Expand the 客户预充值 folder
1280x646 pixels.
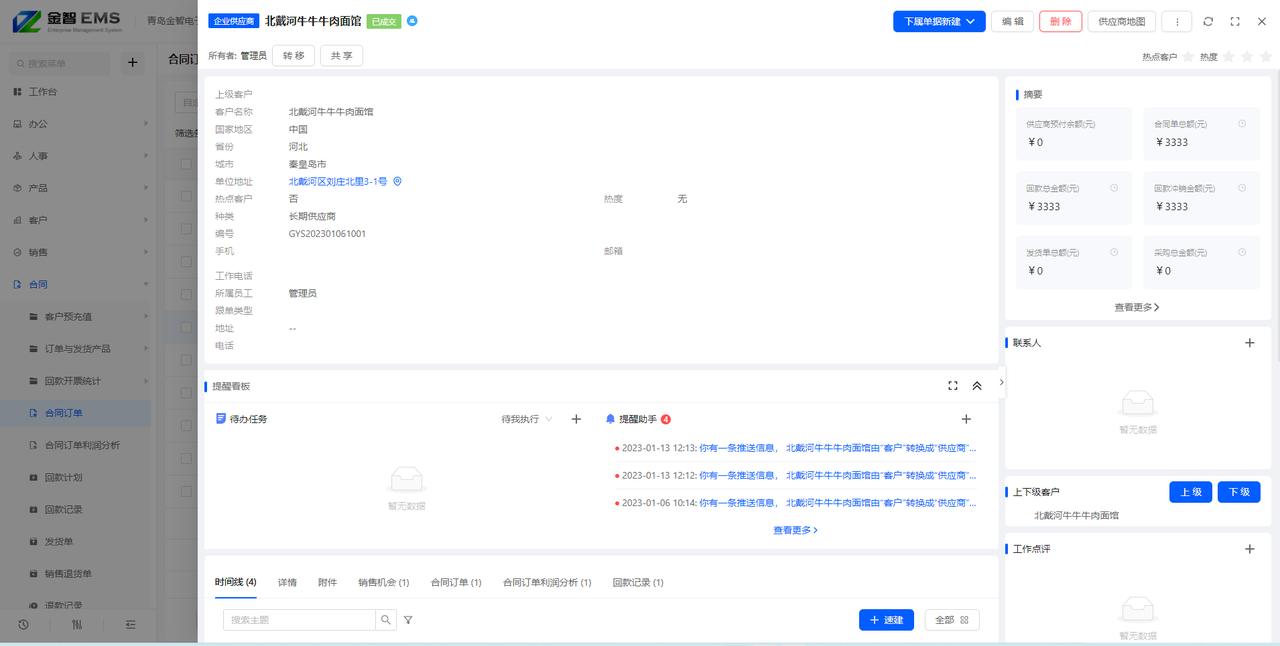pyautogui.click(x=78, y=316)
